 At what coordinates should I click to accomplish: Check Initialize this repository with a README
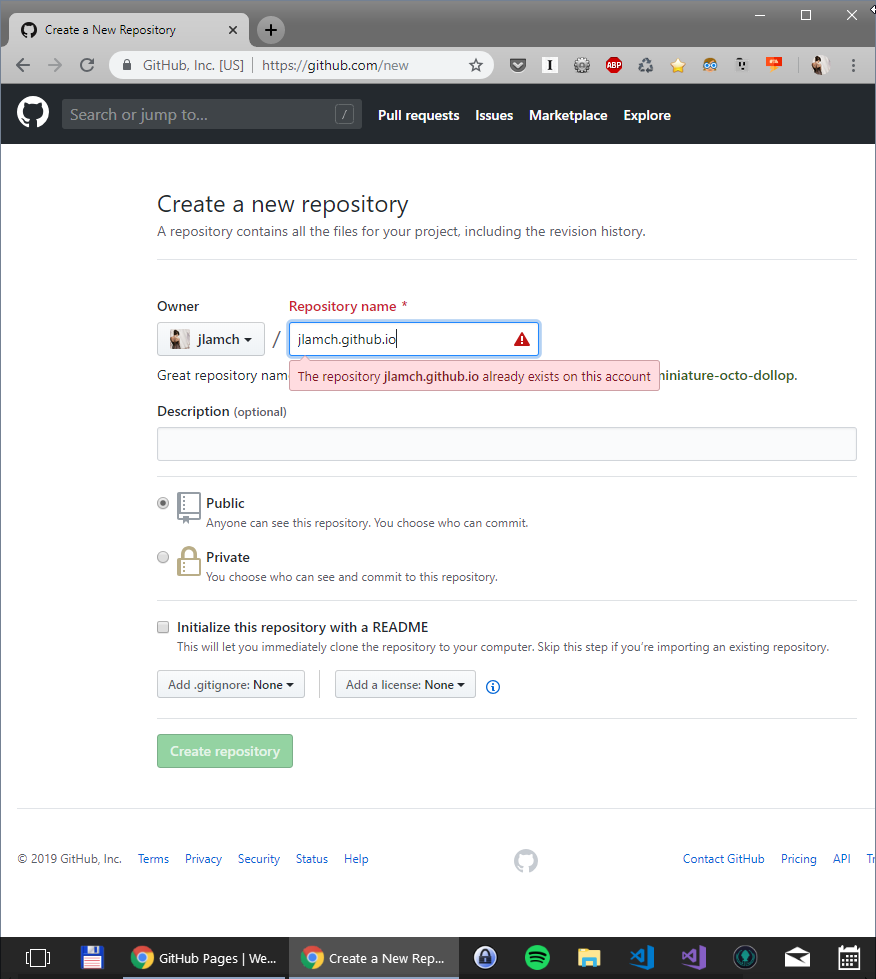163,627
